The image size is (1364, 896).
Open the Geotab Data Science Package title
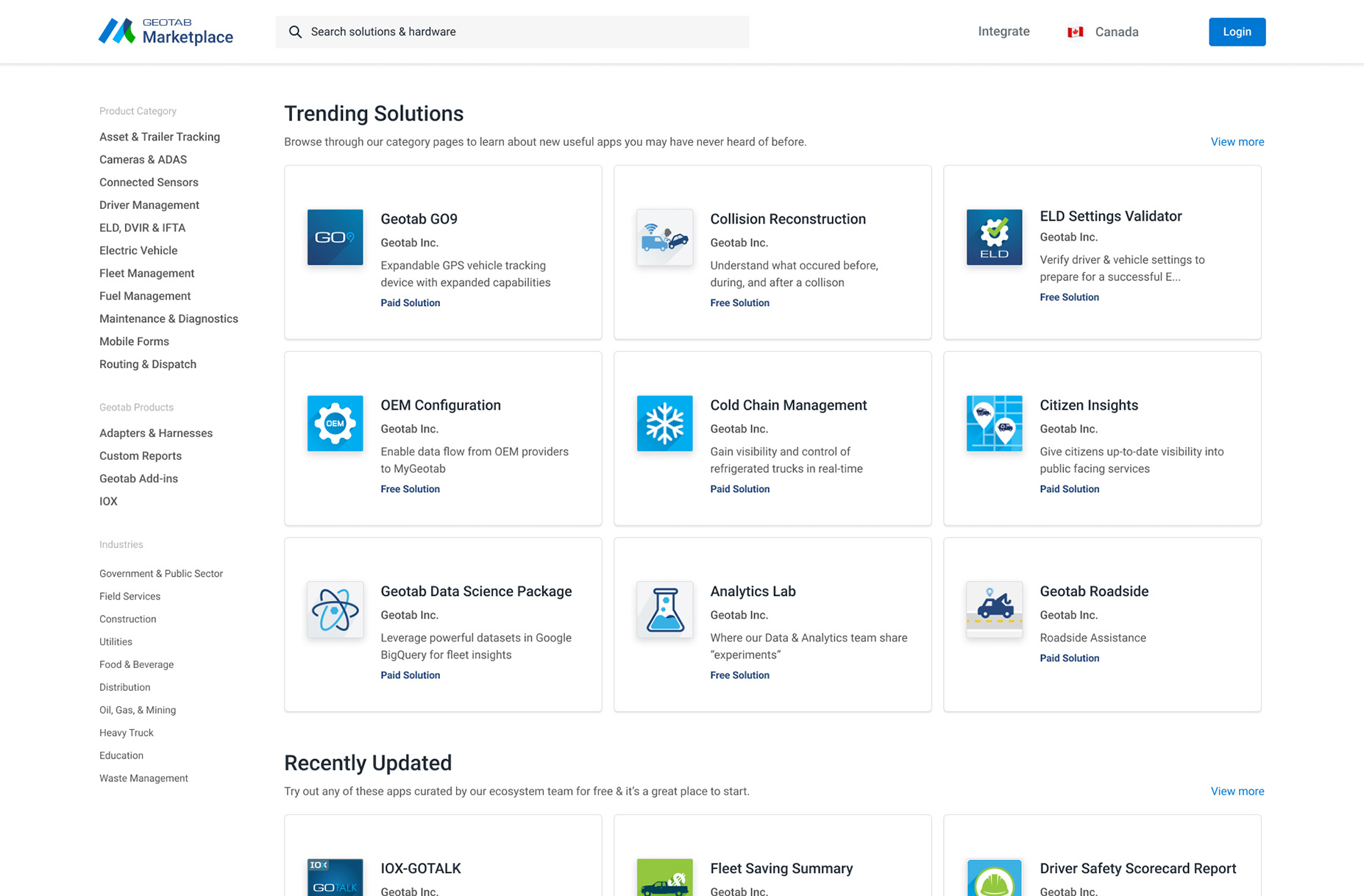pyautogui.click(x=476, y=591)
